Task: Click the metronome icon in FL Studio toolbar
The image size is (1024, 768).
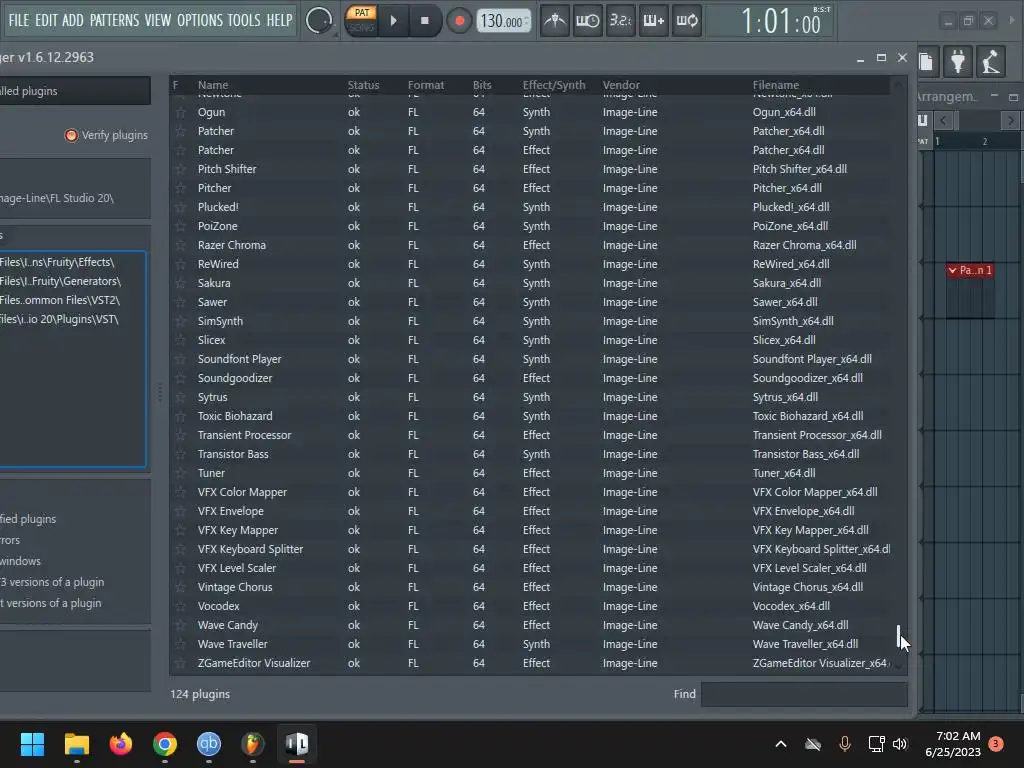Action: (555, 21)
